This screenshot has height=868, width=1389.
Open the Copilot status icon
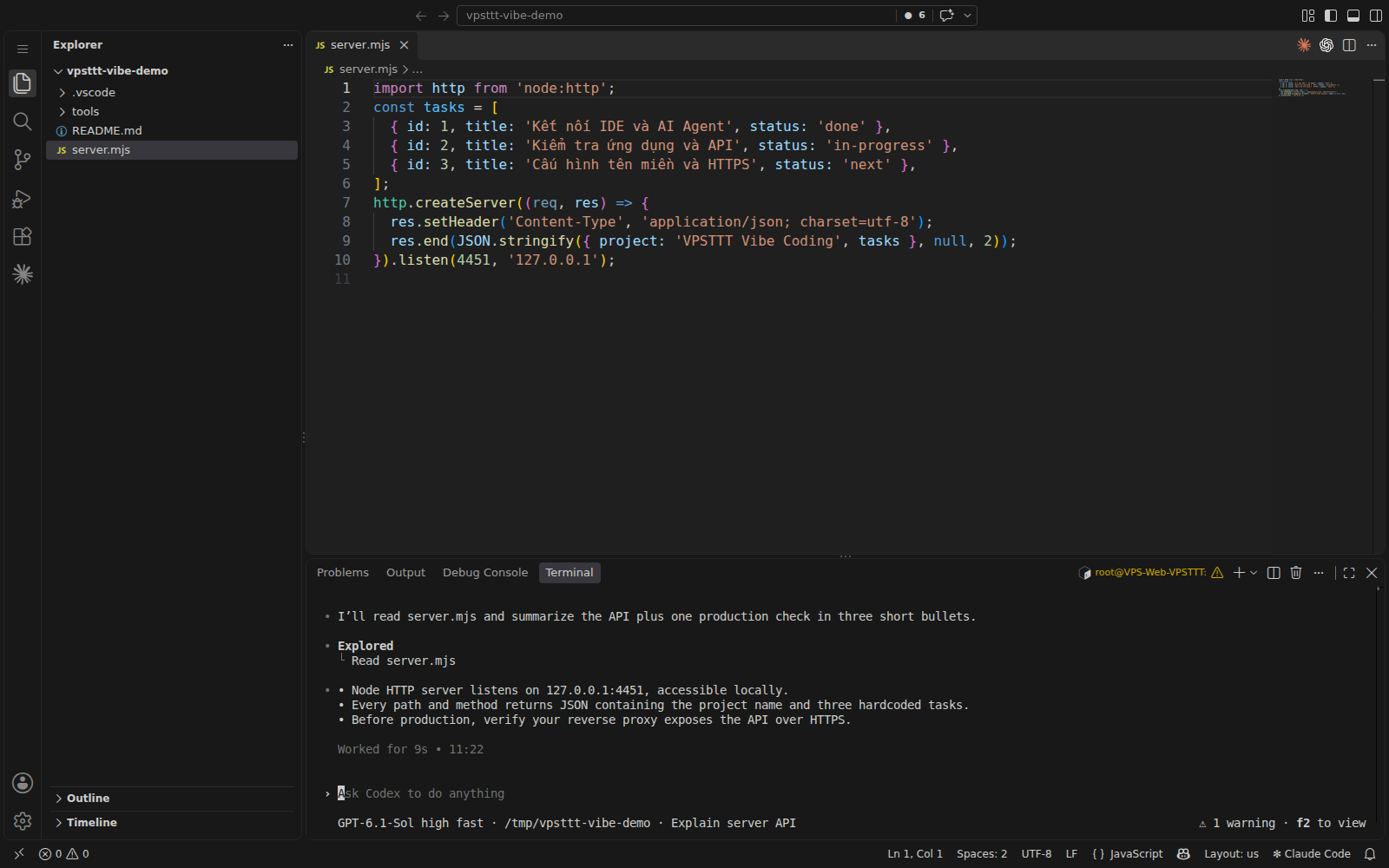pos(1183,854)
